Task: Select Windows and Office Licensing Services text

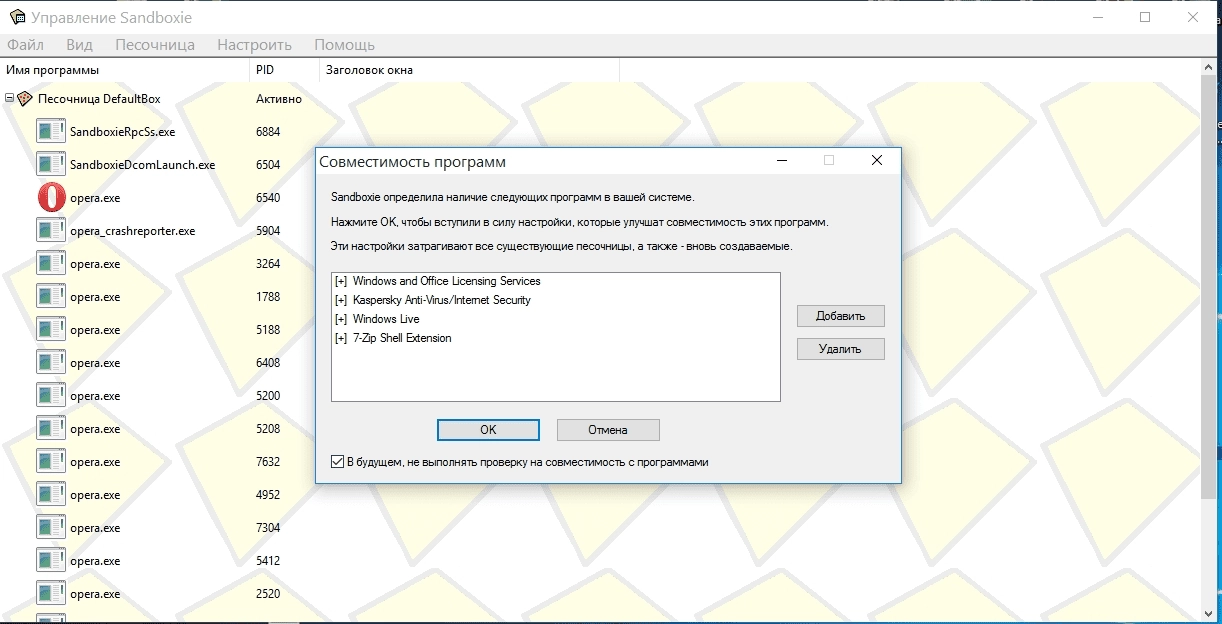Action: [x=447, y=281]
